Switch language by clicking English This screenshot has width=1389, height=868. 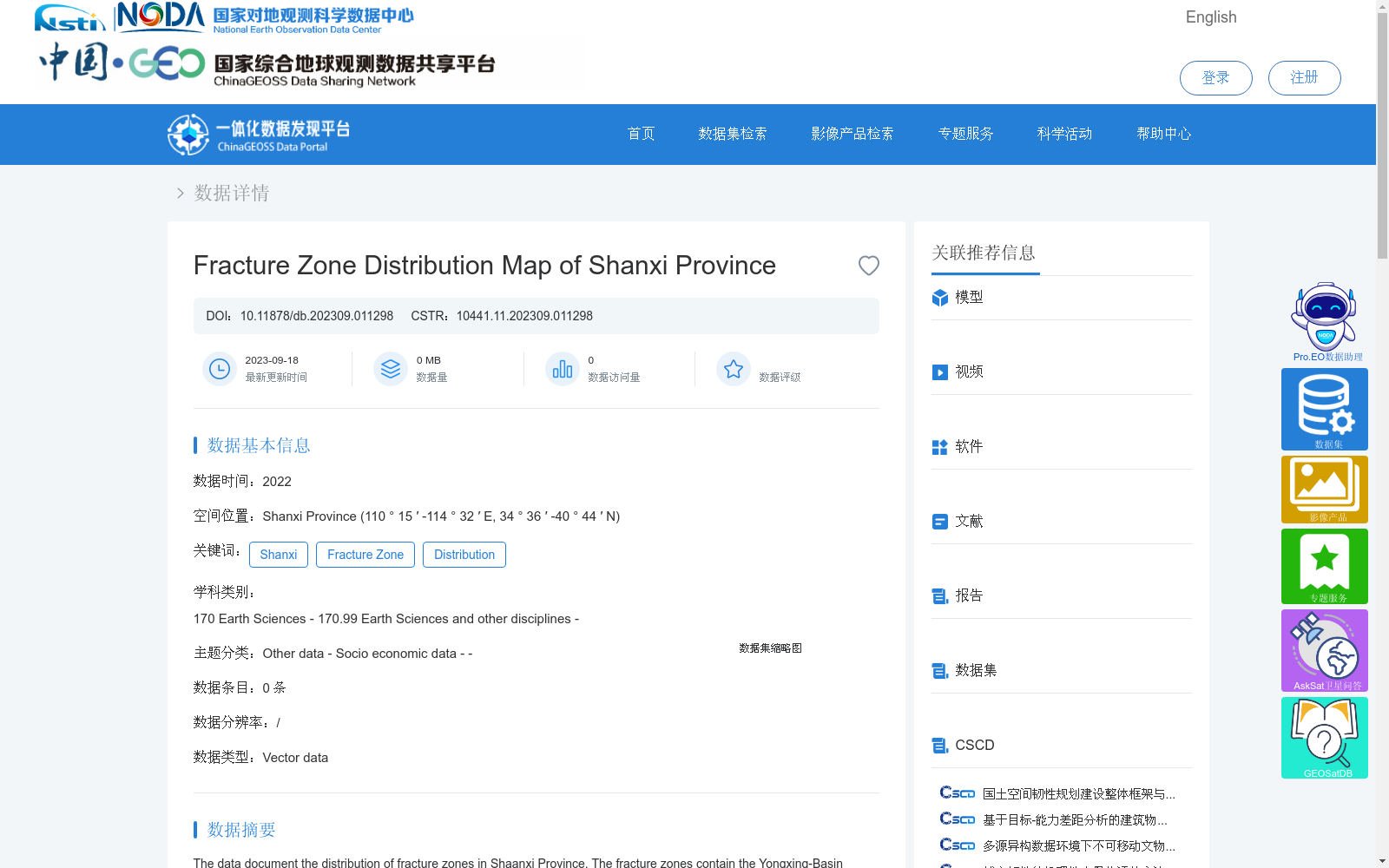(1211, 16)
